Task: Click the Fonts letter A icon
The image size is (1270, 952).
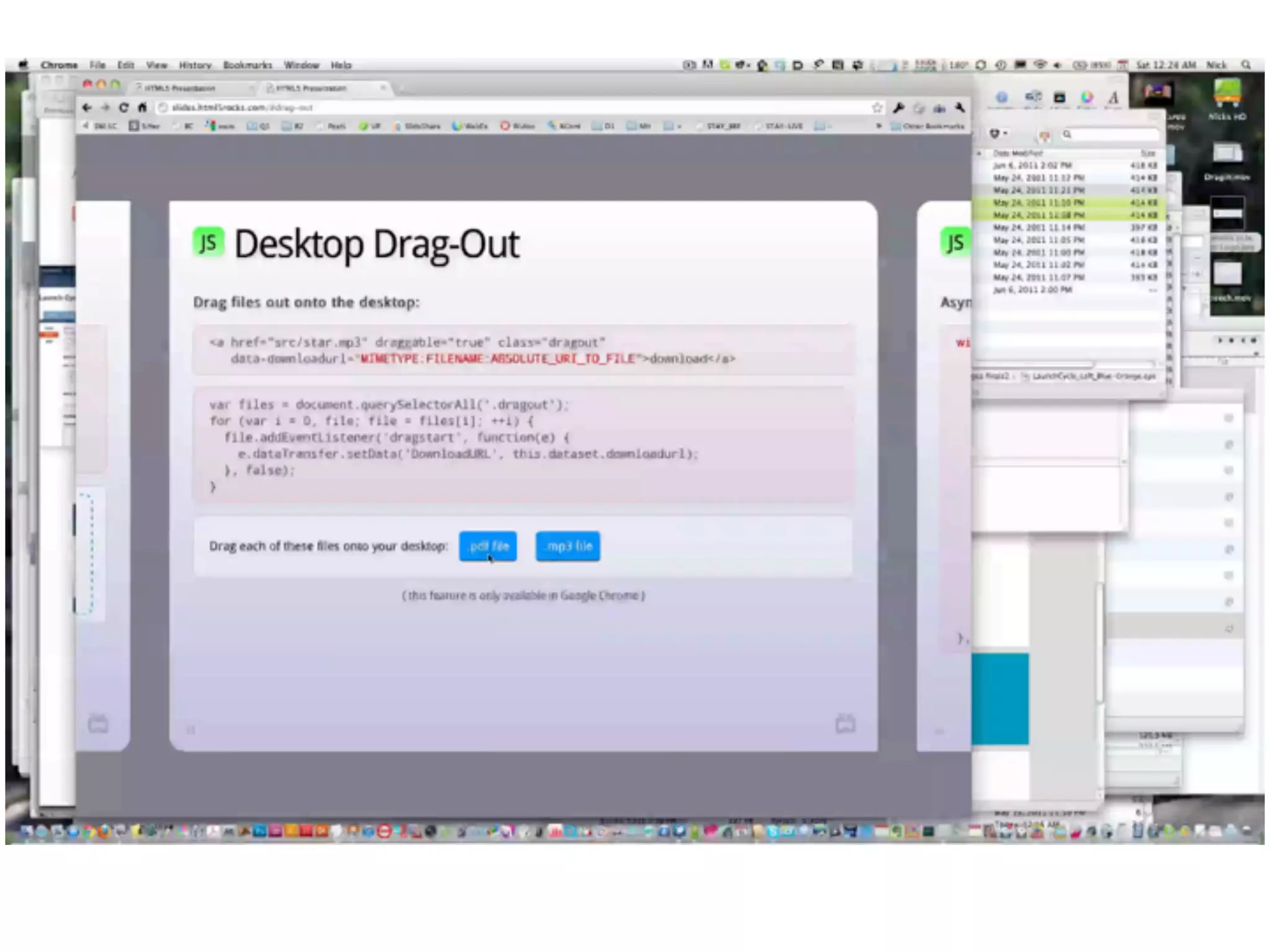Action: coord(1114,98)
